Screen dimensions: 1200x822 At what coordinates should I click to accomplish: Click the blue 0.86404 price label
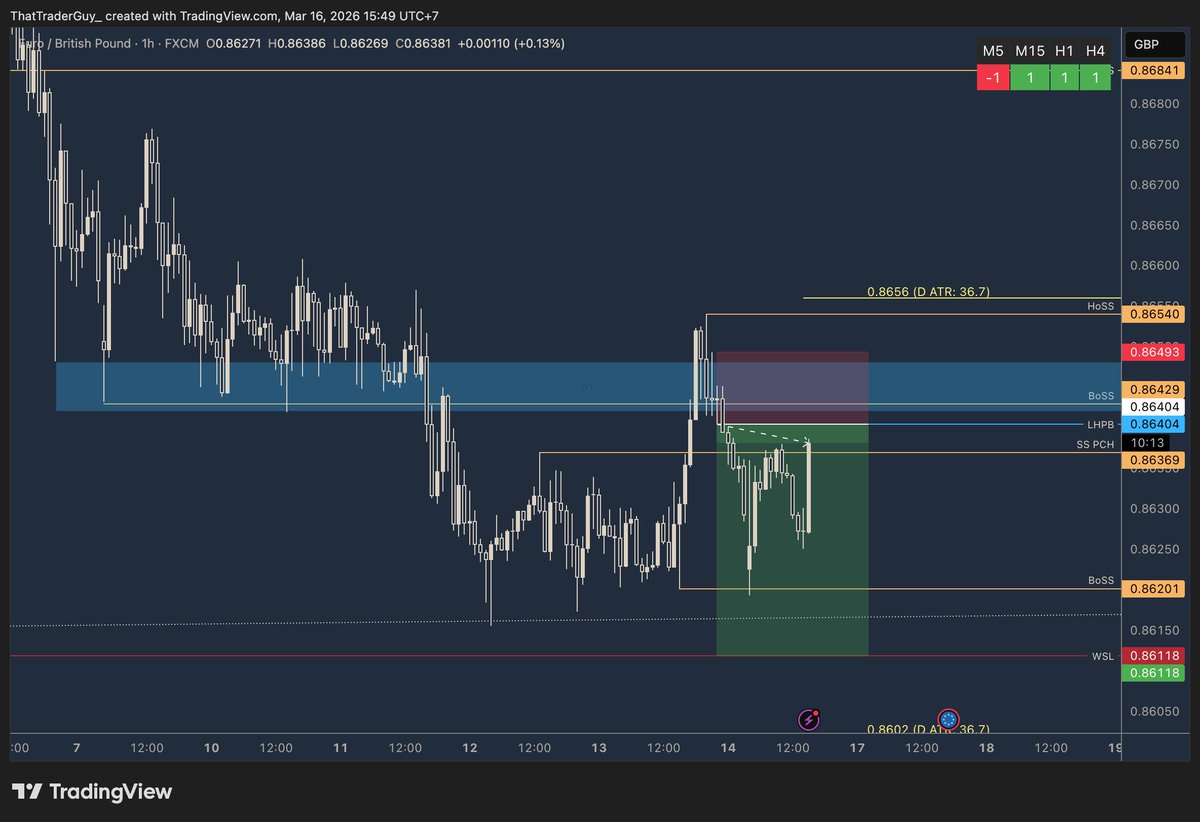pyautogui.click(x=1155, y=424)
